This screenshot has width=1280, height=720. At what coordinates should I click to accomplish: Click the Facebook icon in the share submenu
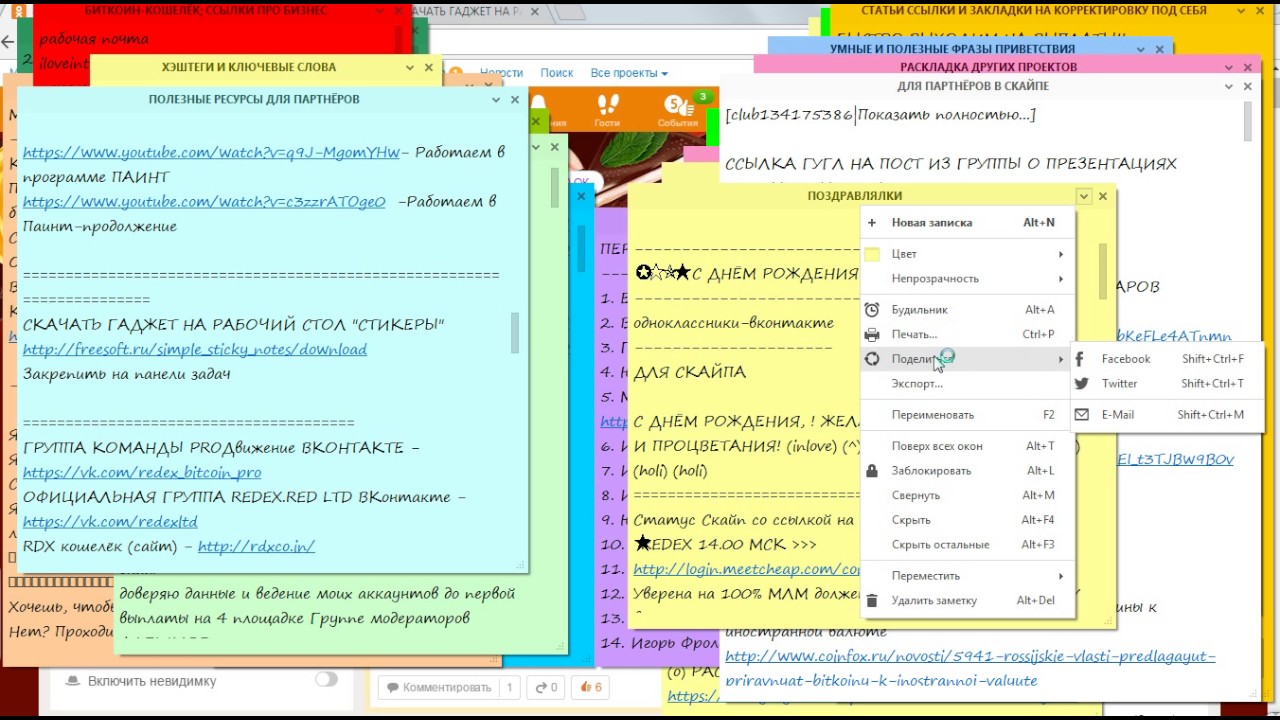click(1080, 359)
